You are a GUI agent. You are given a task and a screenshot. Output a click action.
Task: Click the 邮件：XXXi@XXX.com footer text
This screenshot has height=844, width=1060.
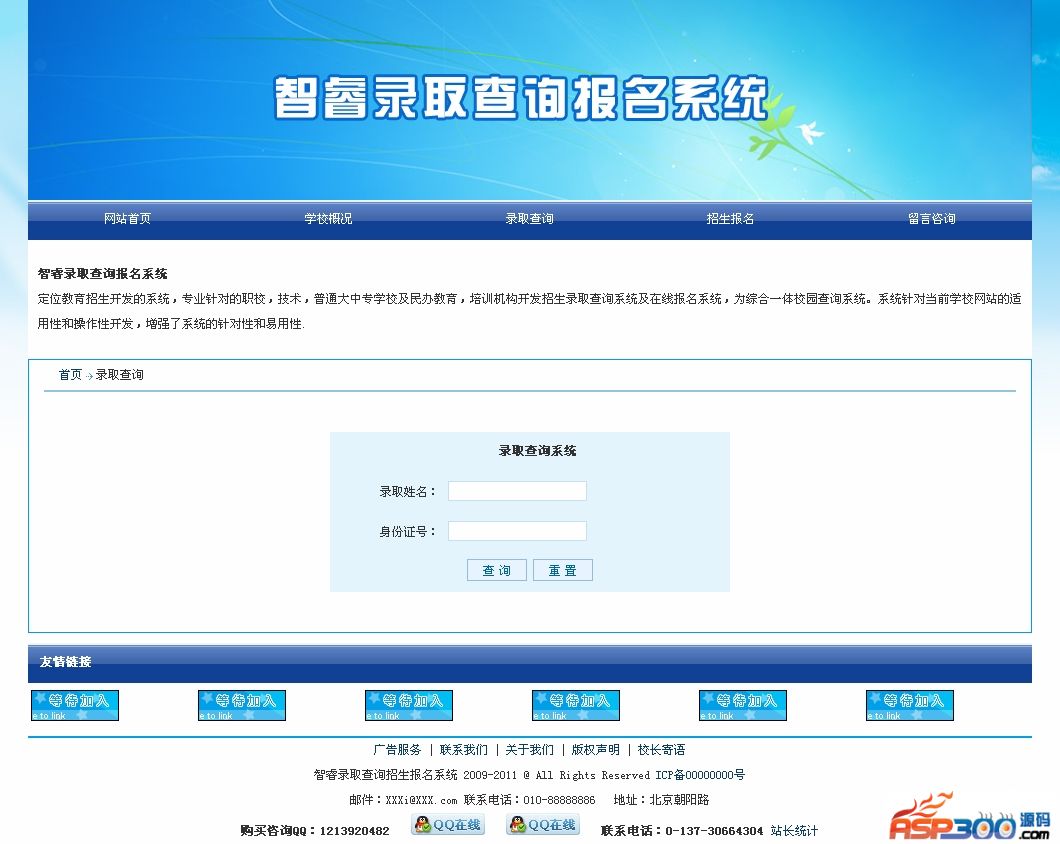pyautogui.click(x=404, y=799)
